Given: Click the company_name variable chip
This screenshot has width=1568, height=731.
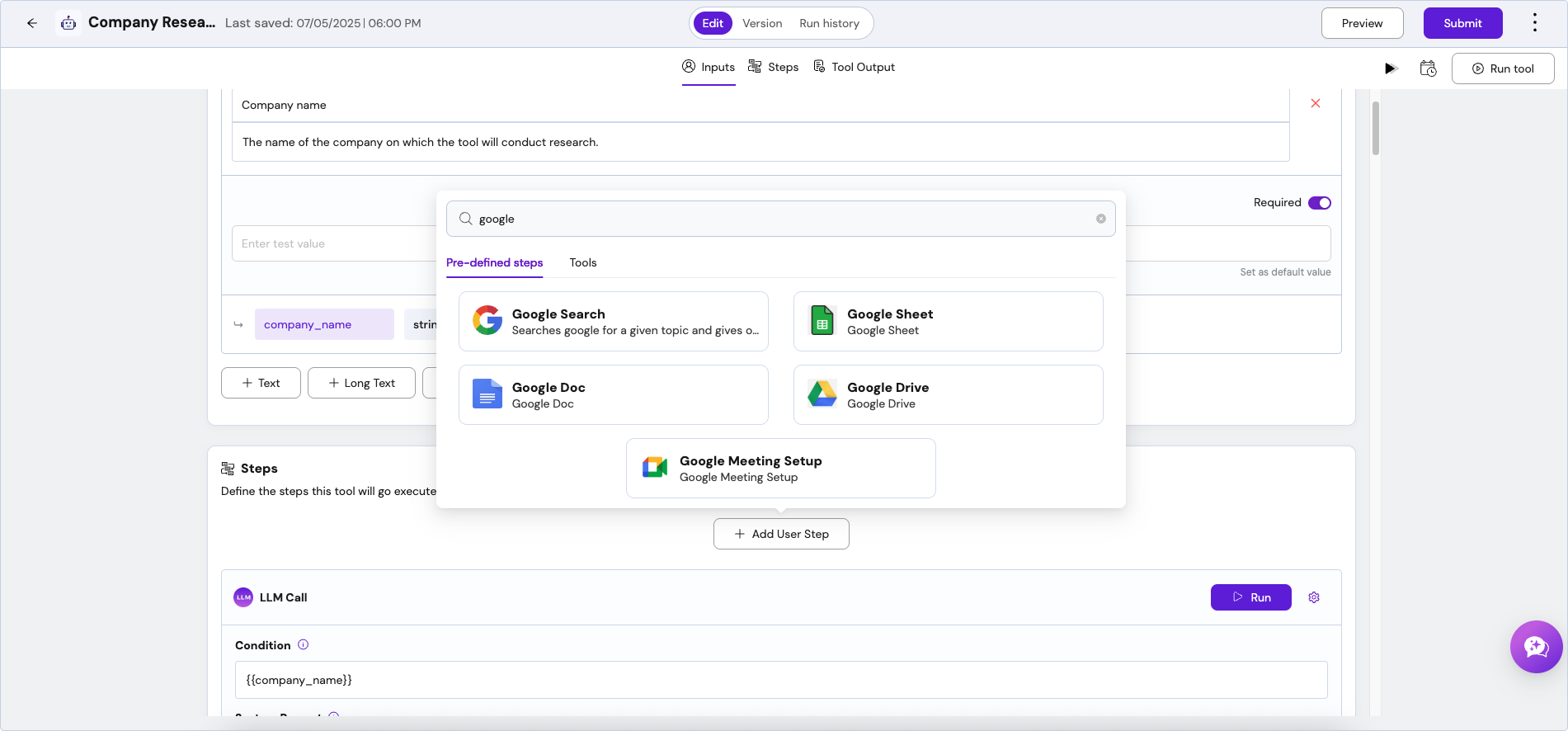Looking at the screenshot, I should point(324,324).
